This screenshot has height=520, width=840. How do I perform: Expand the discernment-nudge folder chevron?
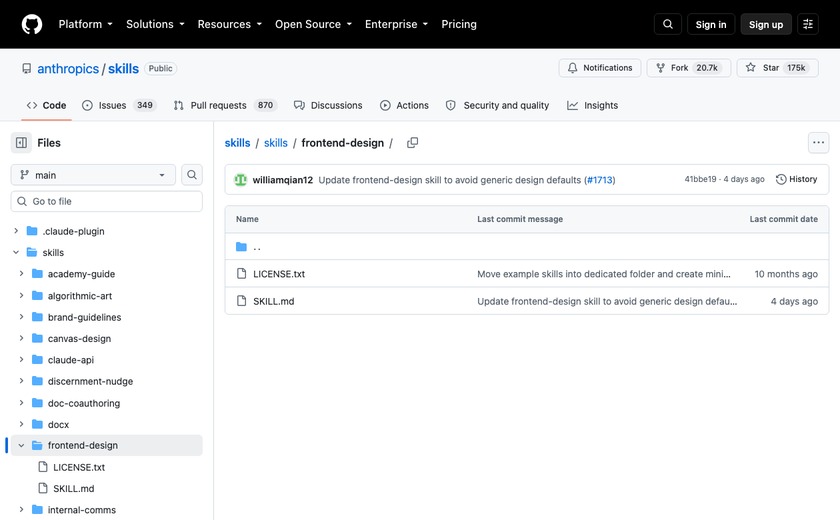[21, 381]
